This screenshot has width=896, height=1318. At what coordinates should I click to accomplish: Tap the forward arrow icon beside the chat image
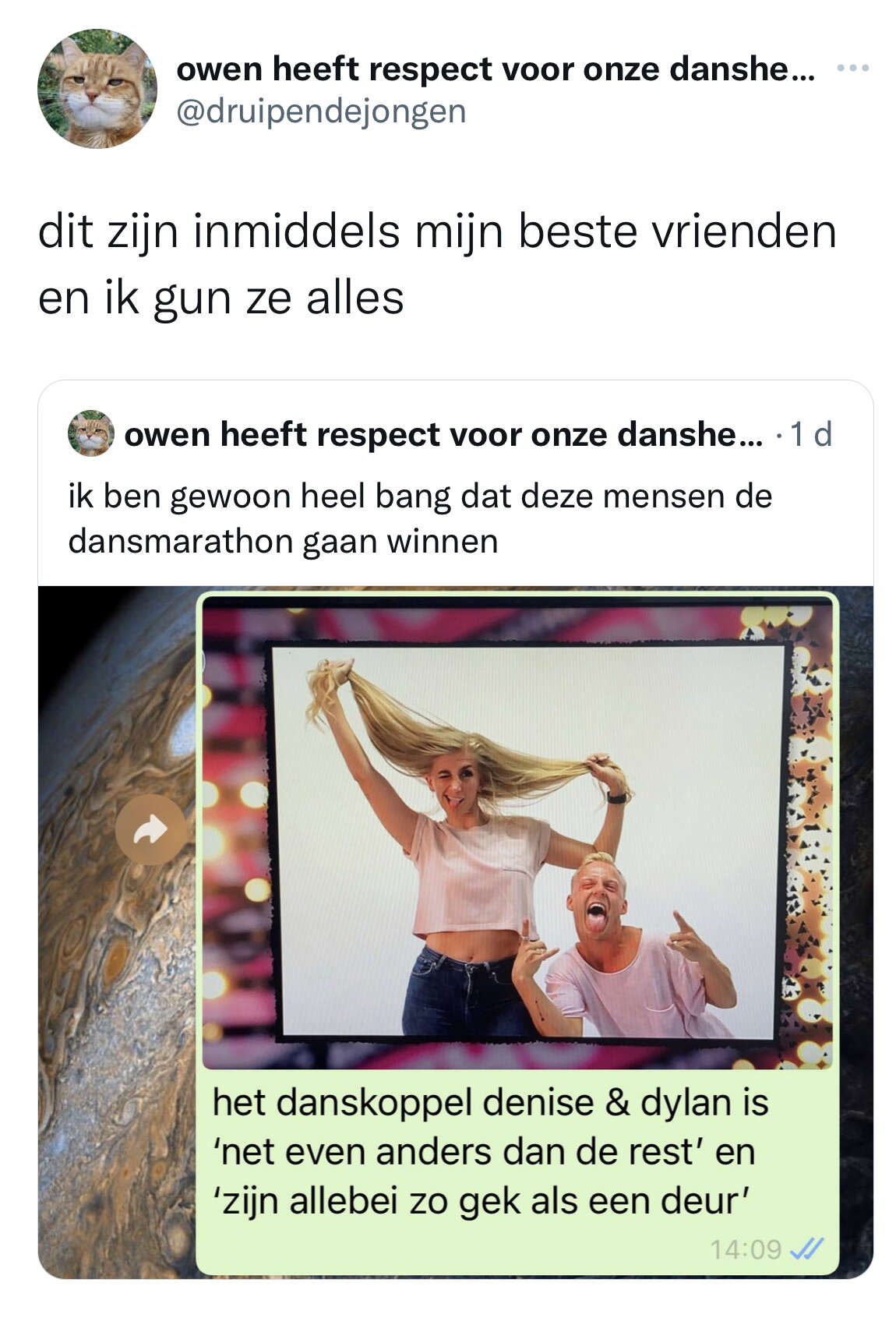click(150, 829)
